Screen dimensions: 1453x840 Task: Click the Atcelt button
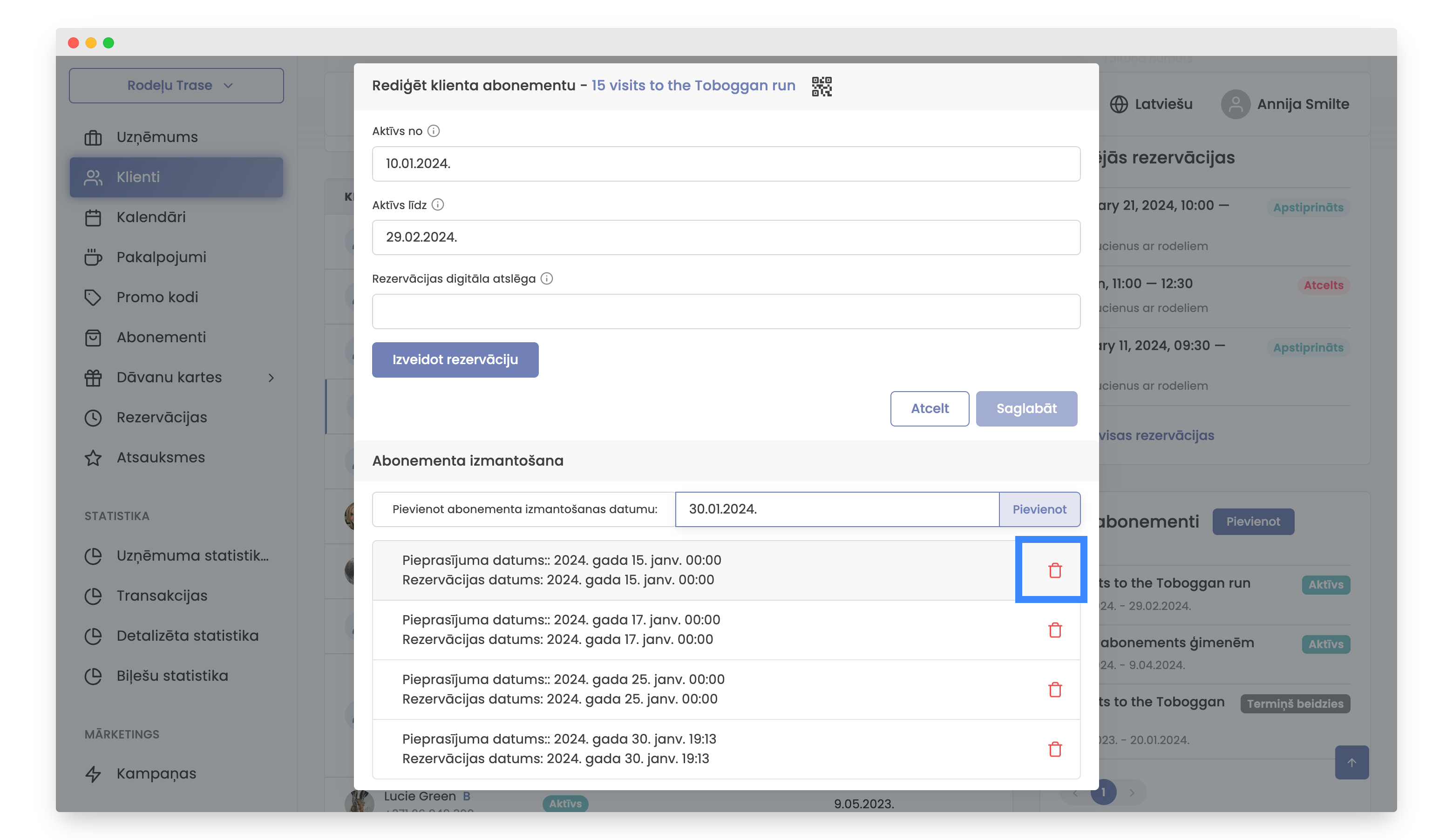(929, 408)
